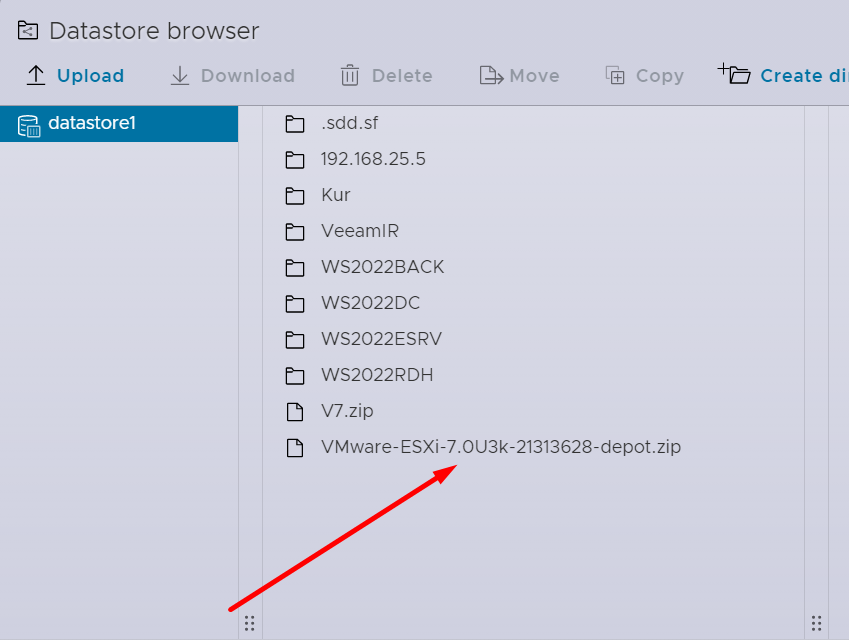Click the left pane resize grip dots
849x640 pixels.
pos(250,624)
